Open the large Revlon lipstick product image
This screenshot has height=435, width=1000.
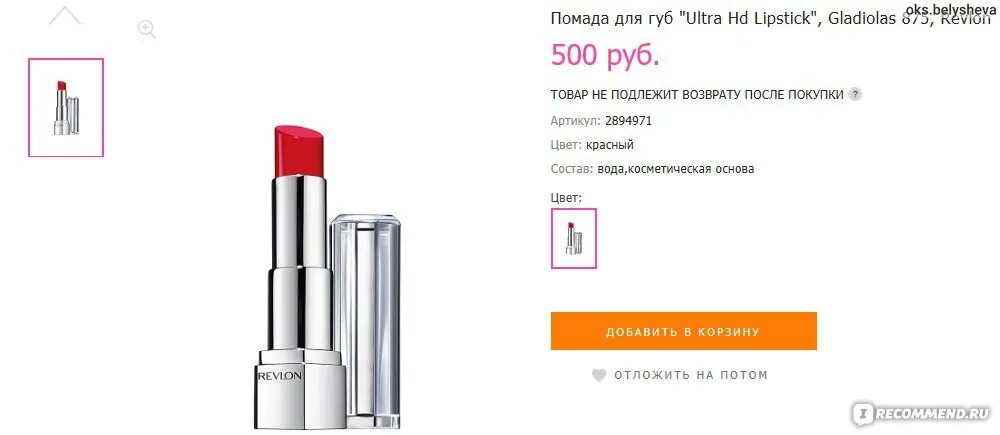pos(327,277)
